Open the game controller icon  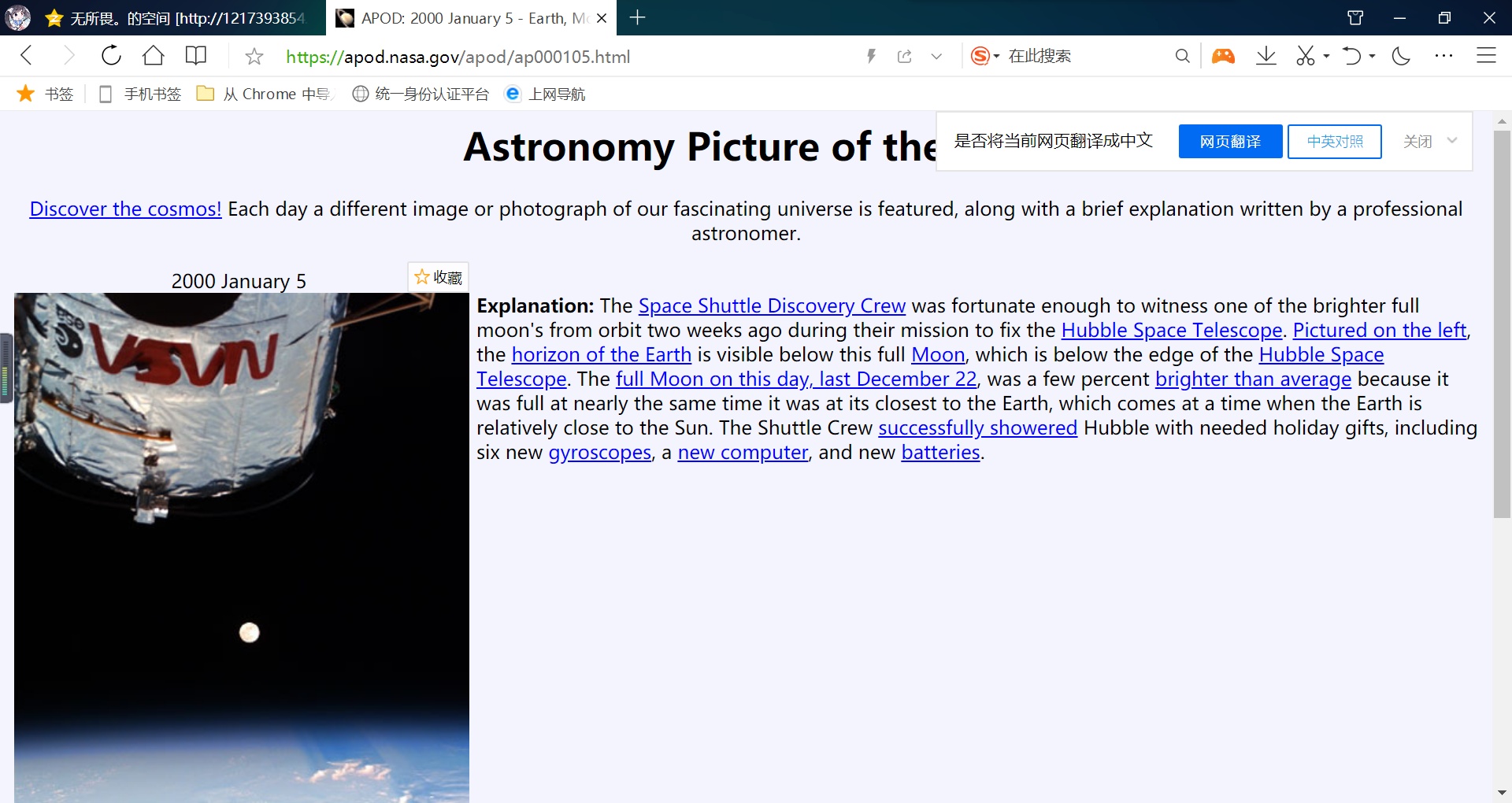tap(1223, 56)
